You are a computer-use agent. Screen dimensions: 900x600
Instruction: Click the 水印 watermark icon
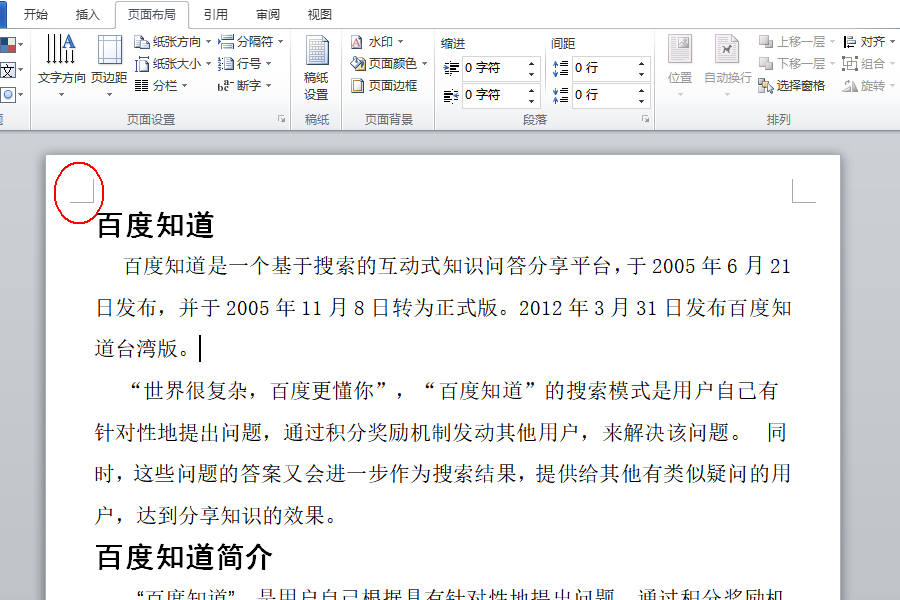tap(357, 42)
